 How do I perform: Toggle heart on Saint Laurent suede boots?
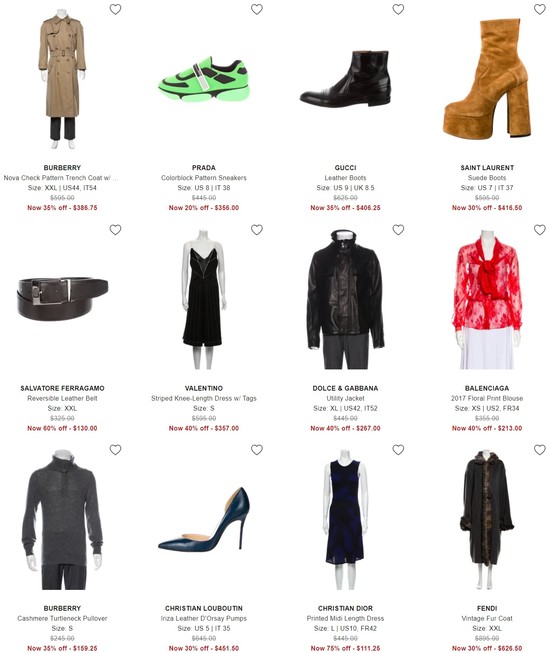[540, 9]
